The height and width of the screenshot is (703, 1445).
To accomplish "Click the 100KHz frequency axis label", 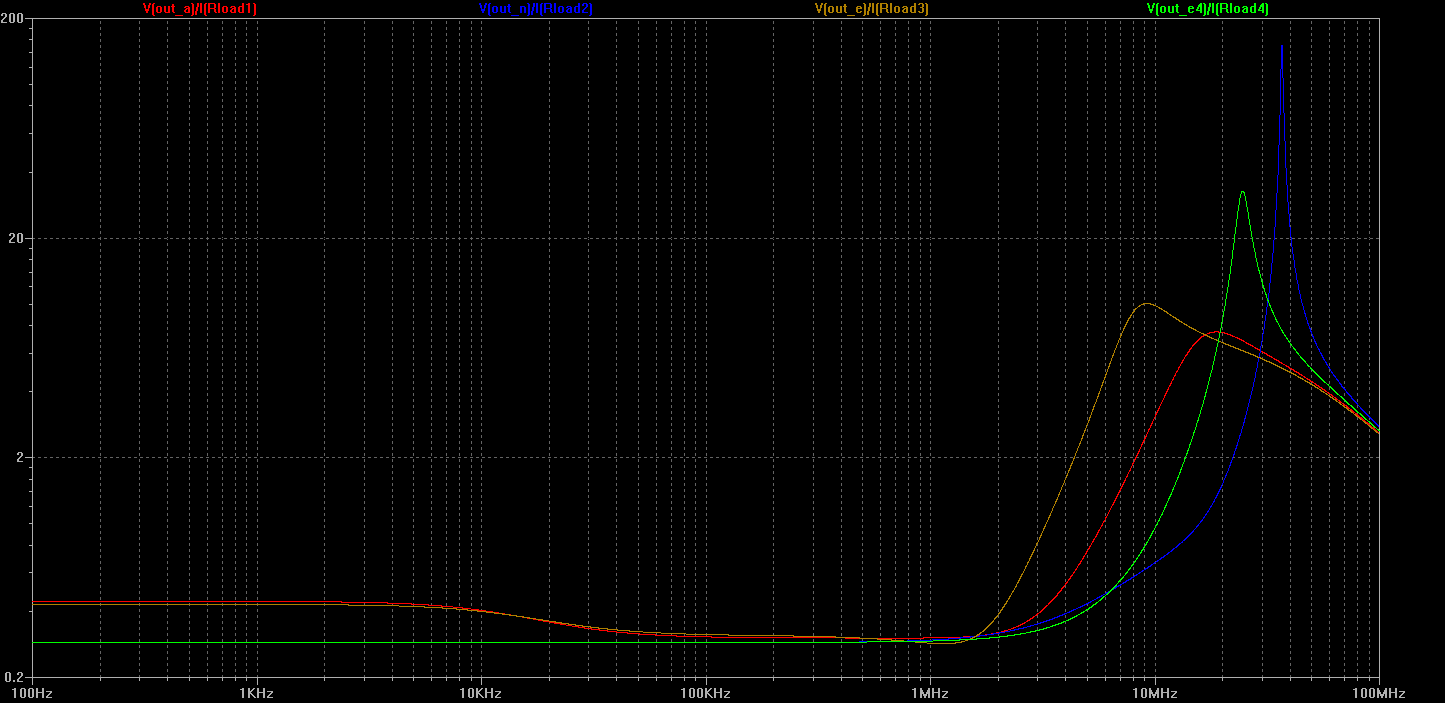I will 706,693.
